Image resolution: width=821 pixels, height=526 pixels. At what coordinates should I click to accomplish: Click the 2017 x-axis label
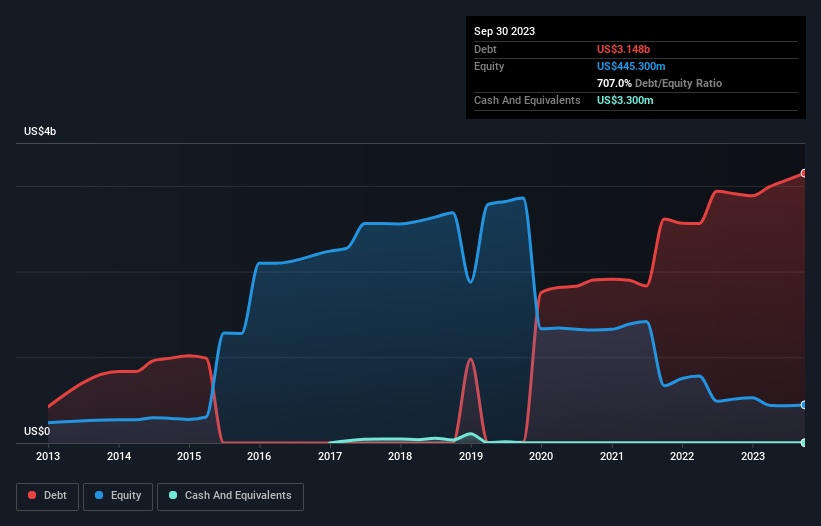tap(330, 456)
